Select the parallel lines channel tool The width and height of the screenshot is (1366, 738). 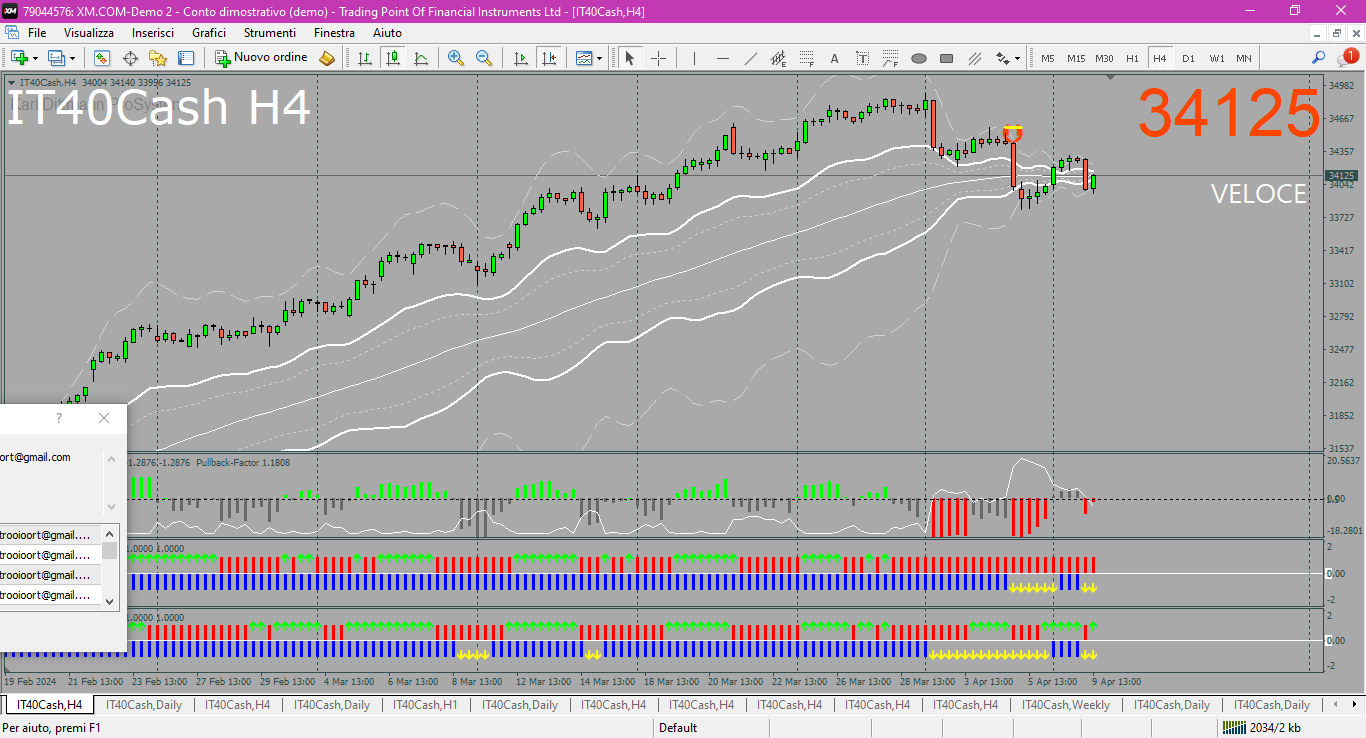[975, 58]
